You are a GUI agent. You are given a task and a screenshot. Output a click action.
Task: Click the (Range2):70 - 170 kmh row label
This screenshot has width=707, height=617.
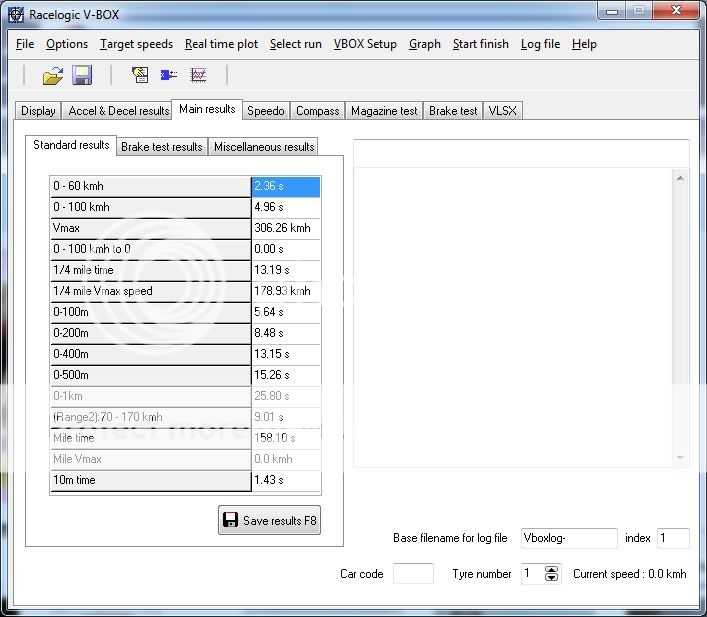click(x=150, y=417)
